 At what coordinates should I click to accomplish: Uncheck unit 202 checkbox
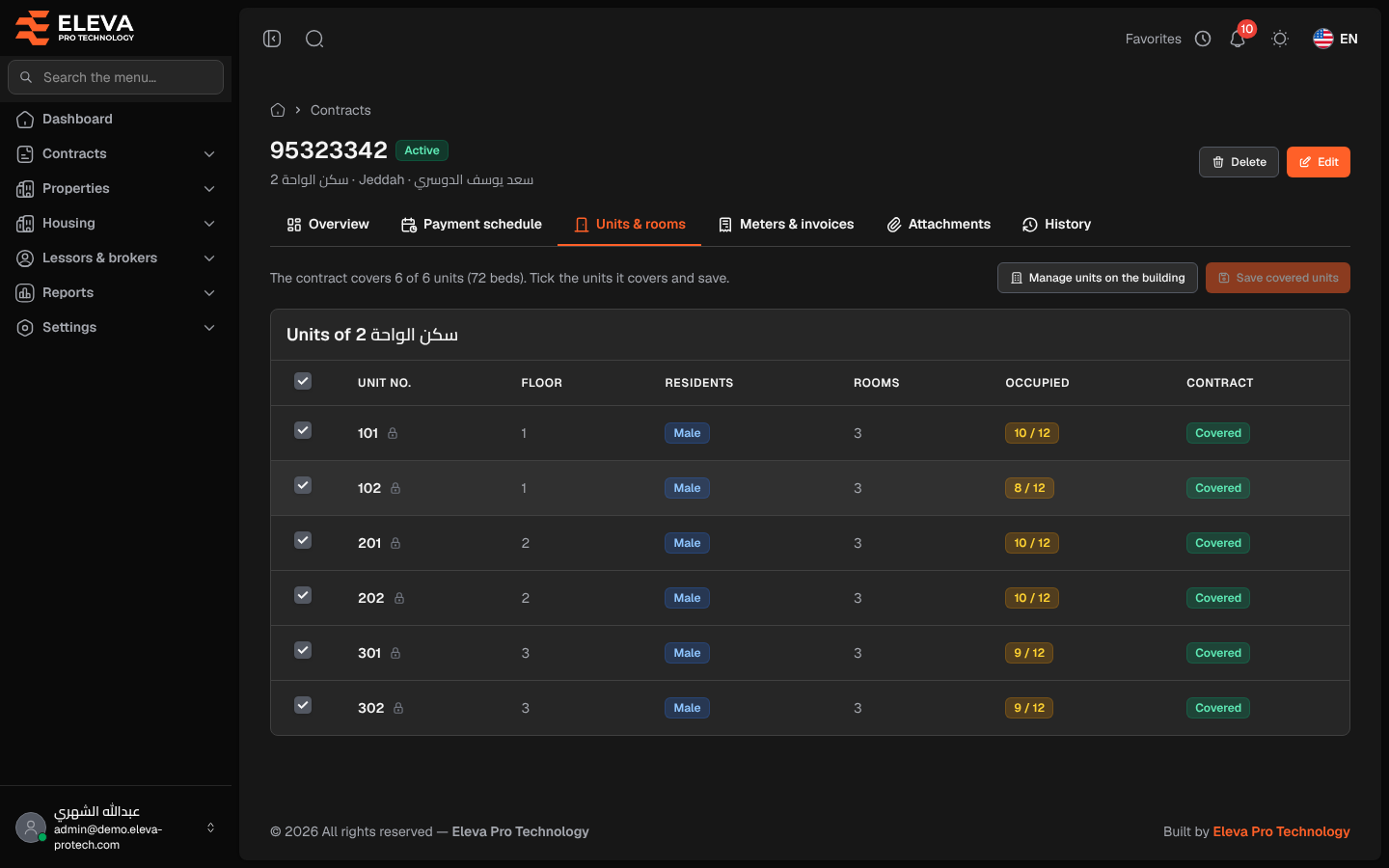[x=303, y=595]
